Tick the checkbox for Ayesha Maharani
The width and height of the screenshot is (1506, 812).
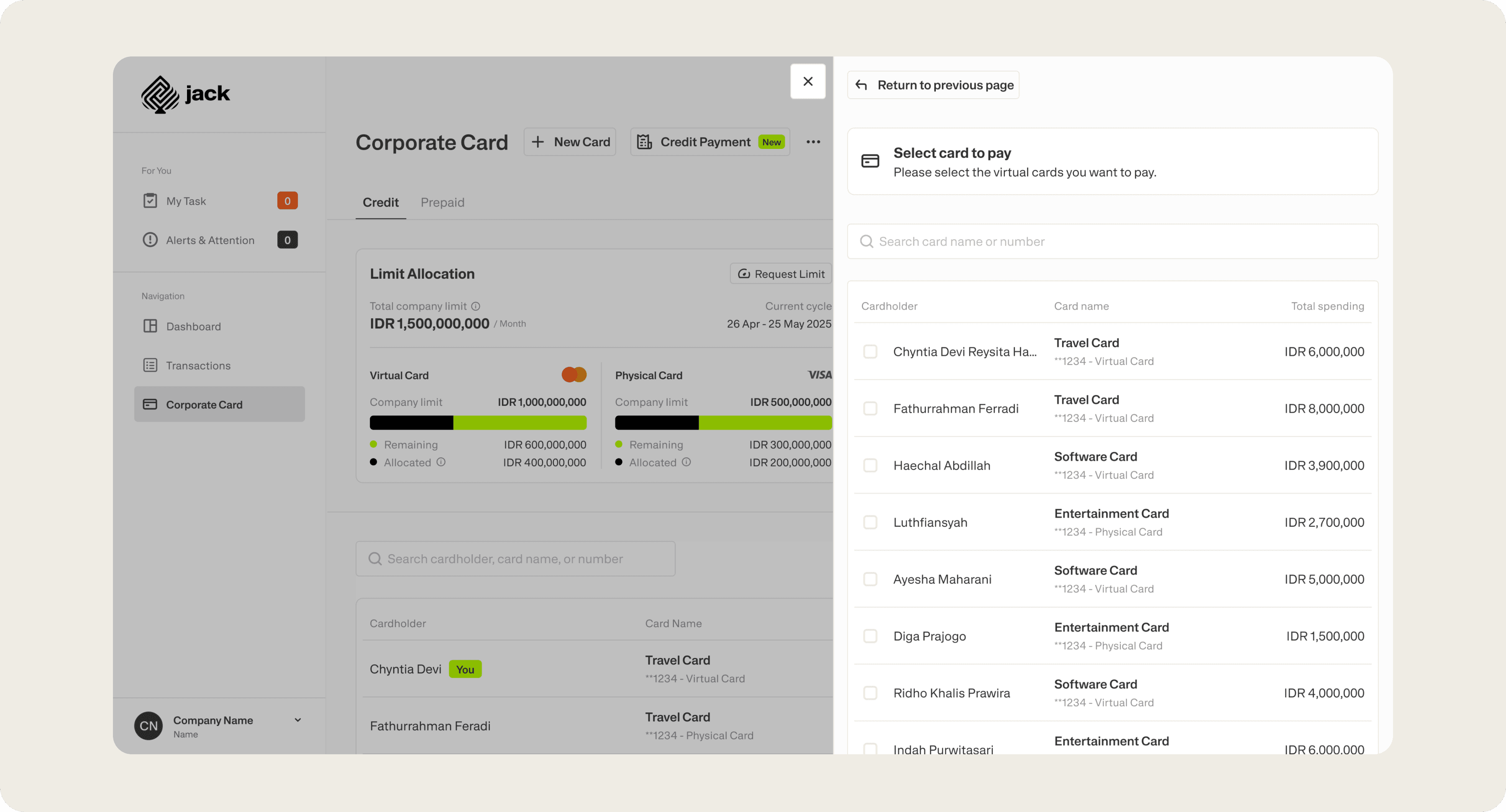(x=870, y=579)
